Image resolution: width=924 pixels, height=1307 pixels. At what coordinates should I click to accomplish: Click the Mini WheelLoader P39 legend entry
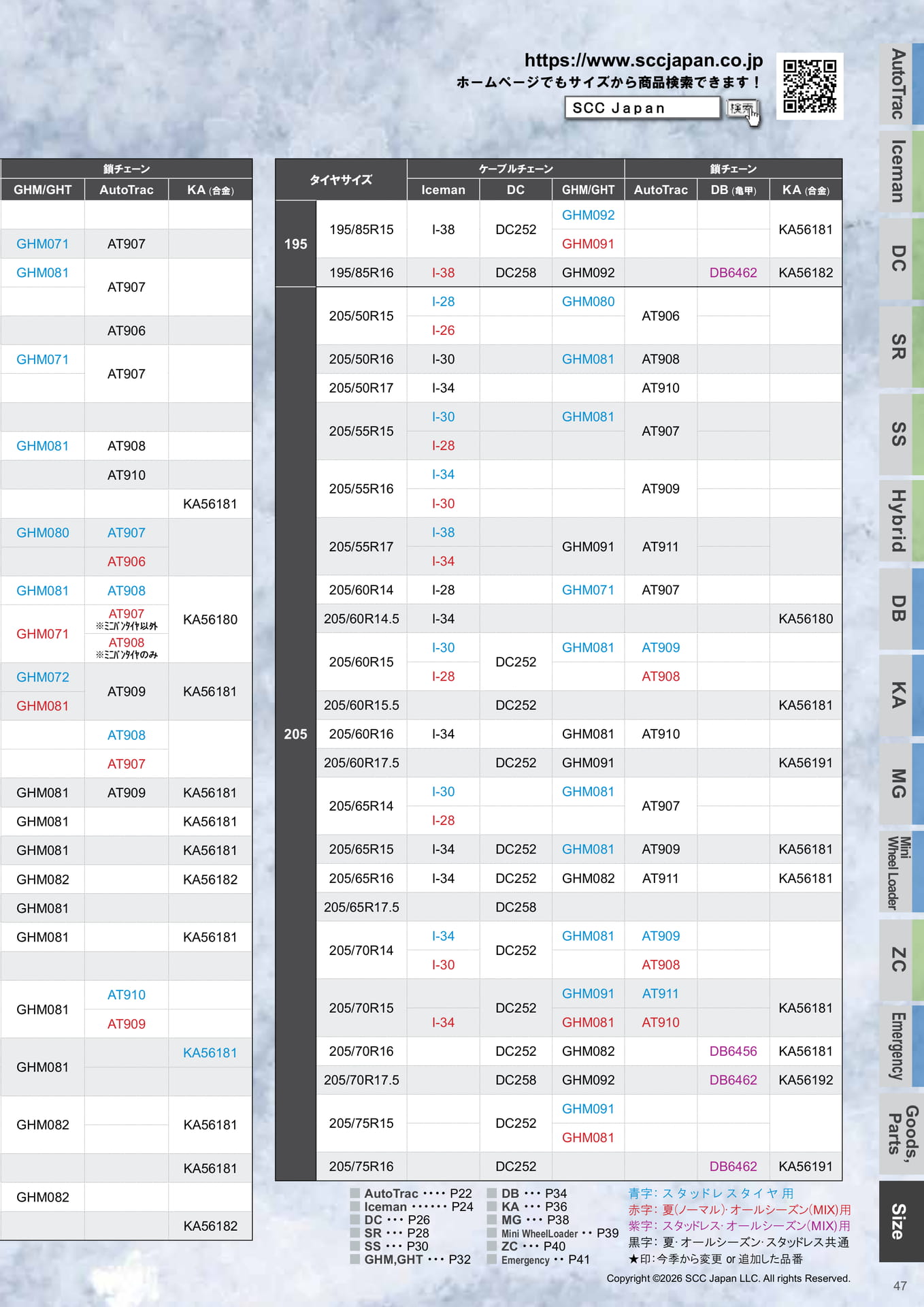(552, 1233)
